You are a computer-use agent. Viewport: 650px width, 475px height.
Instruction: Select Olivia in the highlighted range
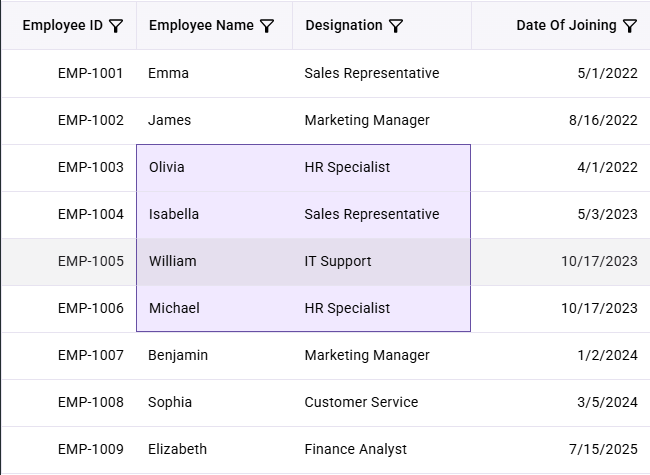[214, 167]
